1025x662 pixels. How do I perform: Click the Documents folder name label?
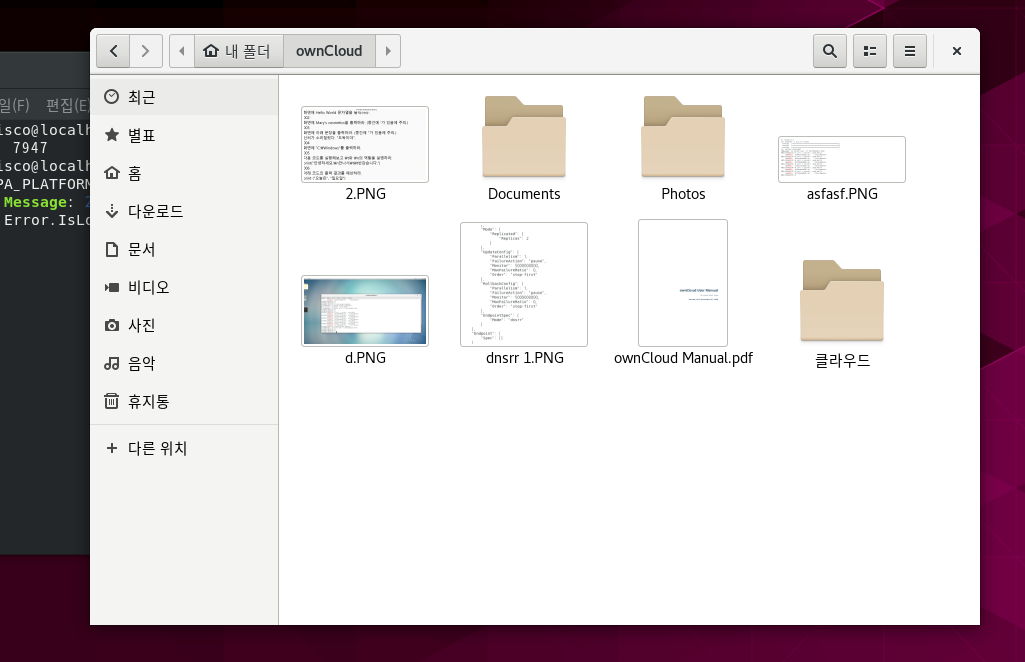pyautogui.click(x=524, y=194)
